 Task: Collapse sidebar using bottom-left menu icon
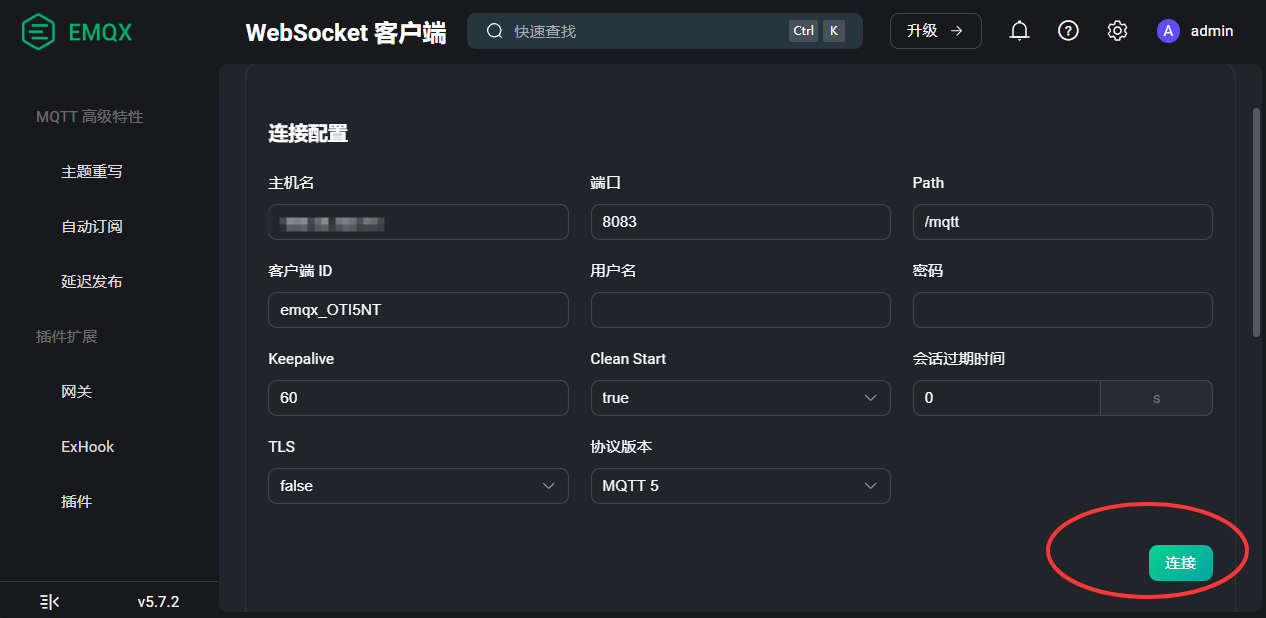pyautogui.click(x=49, y=601)
